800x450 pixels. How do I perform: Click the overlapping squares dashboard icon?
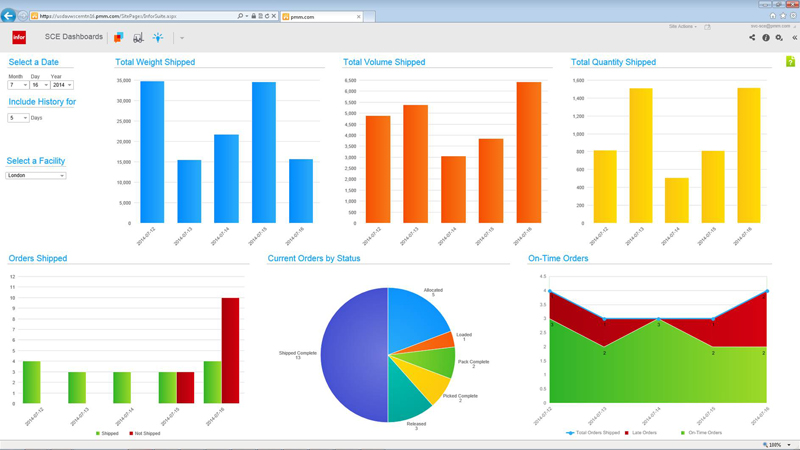[118, 38]
